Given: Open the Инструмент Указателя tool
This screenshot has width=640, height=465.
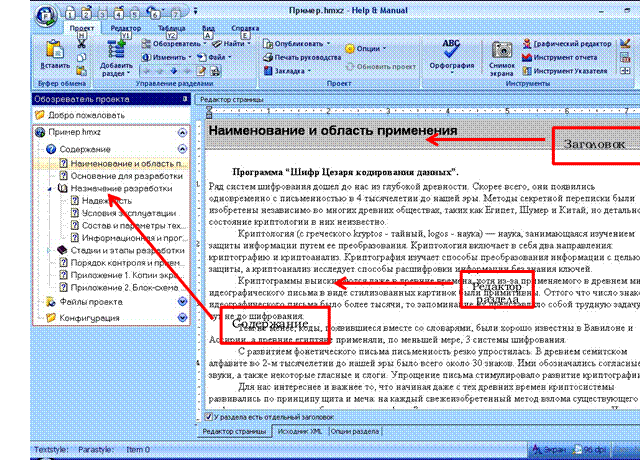Looking at the screenshot, I should (x=565, y=71).
